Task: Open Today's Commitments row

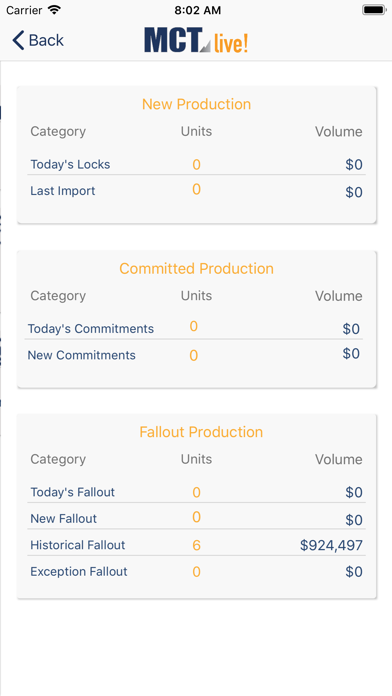Action: [194, 328]
